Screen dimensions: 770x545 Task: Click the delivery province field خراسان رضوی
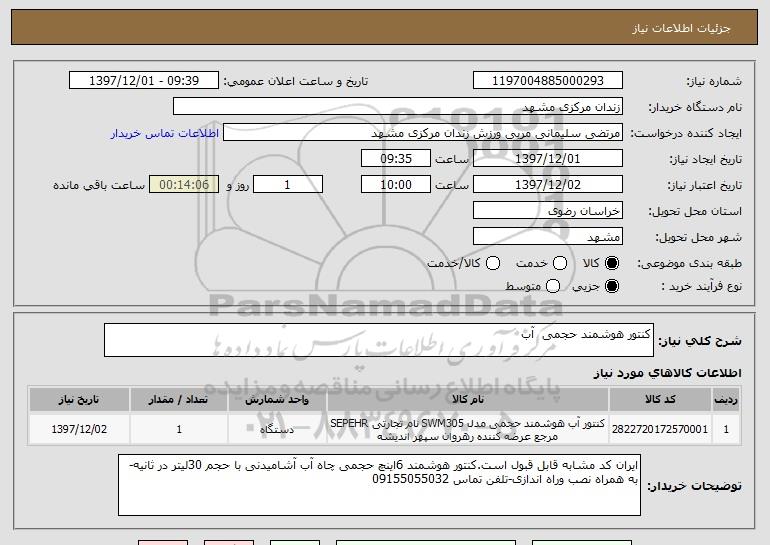pos(548,211)
